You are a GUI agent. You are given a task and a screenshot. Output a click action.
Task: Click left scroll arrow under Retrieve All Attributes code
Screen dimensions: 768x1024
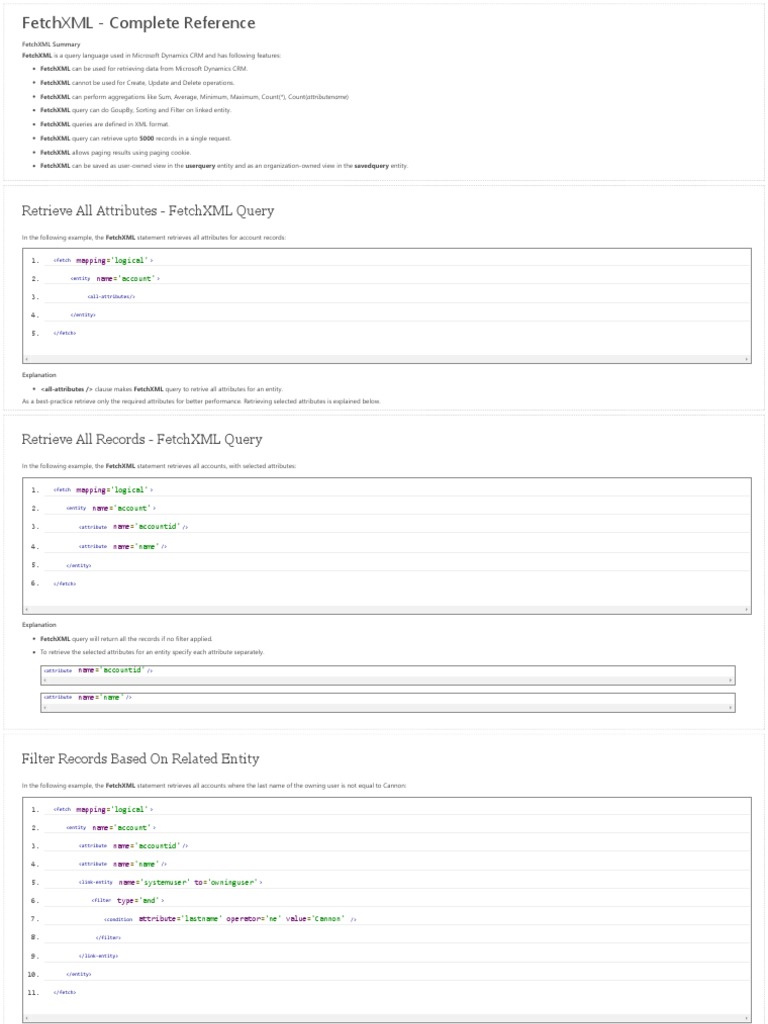pos(26,358)
